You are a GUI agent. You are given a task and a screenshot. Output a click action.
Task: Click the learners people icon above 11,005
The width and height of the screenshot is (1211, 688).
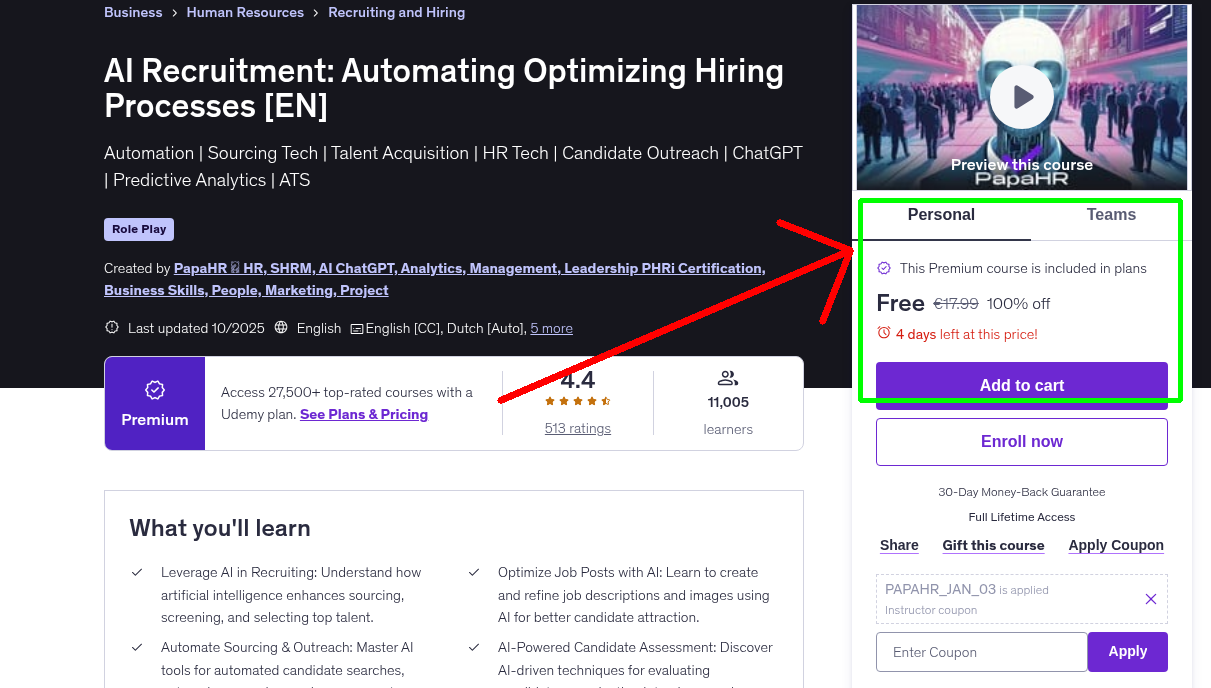pos(727,378)
